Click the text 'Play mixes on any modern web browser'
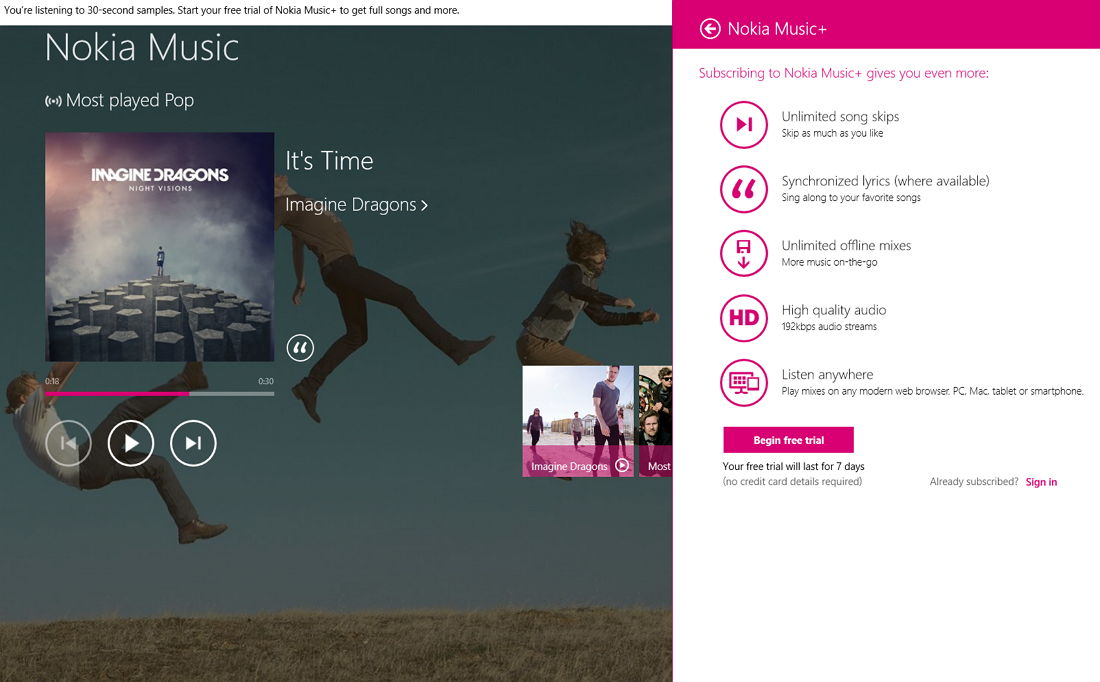This screenshot has height=682, width=1100. tap(866, 391)
